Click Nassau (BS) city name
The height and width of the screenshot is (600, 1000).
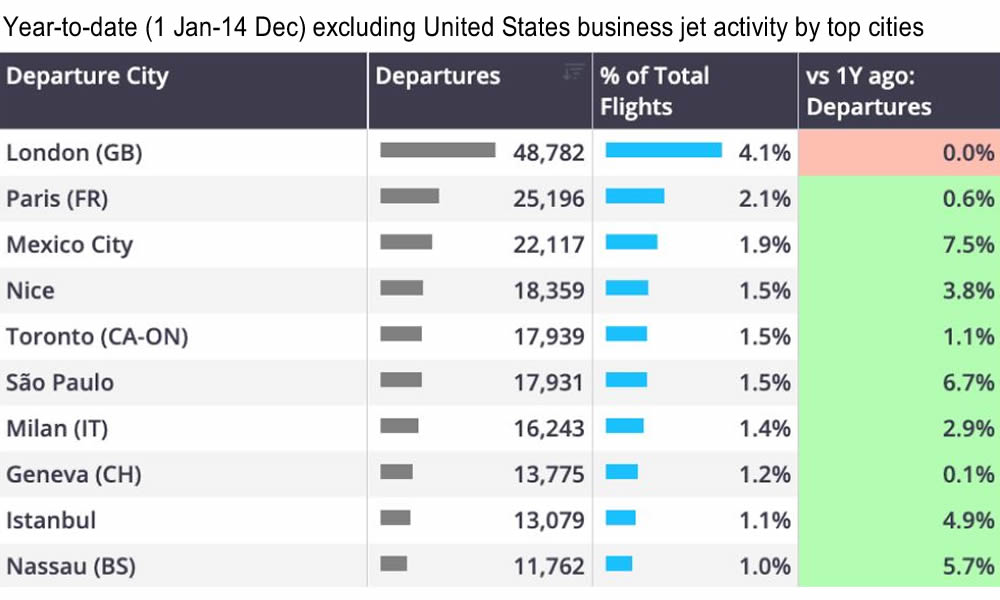70,567
